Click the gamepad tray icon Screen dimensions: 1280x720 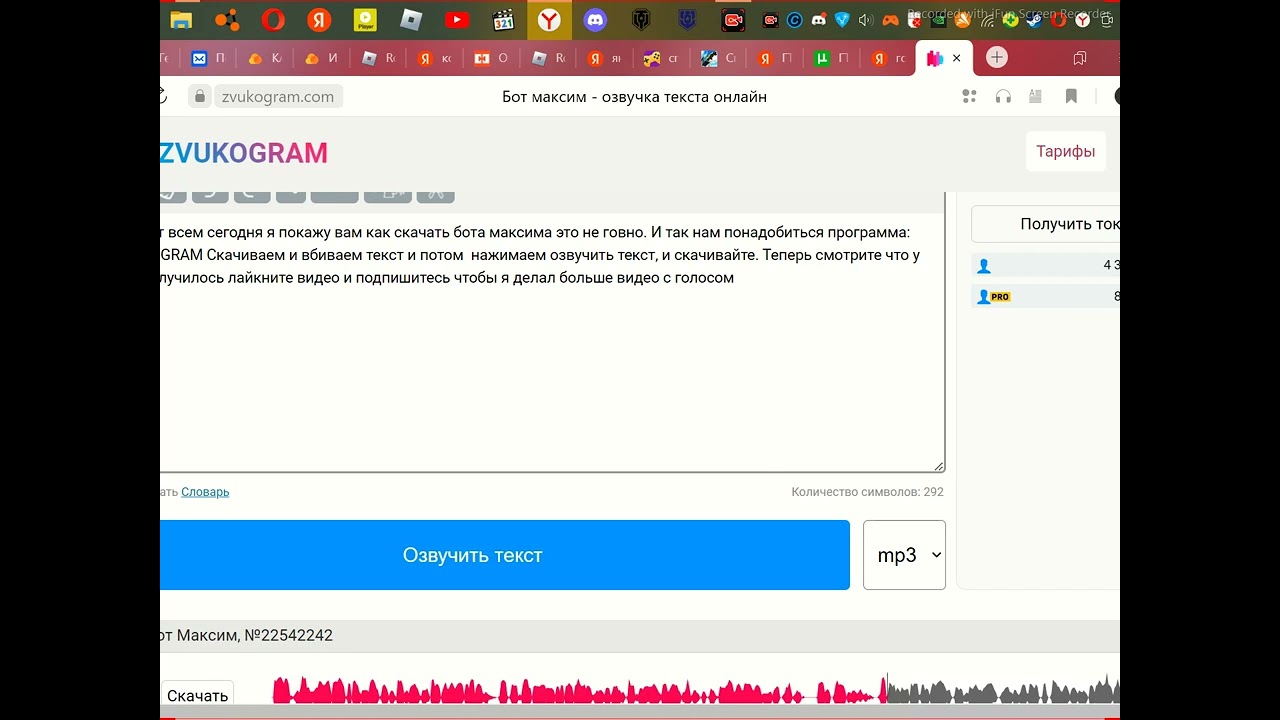[x=890, y=19]
